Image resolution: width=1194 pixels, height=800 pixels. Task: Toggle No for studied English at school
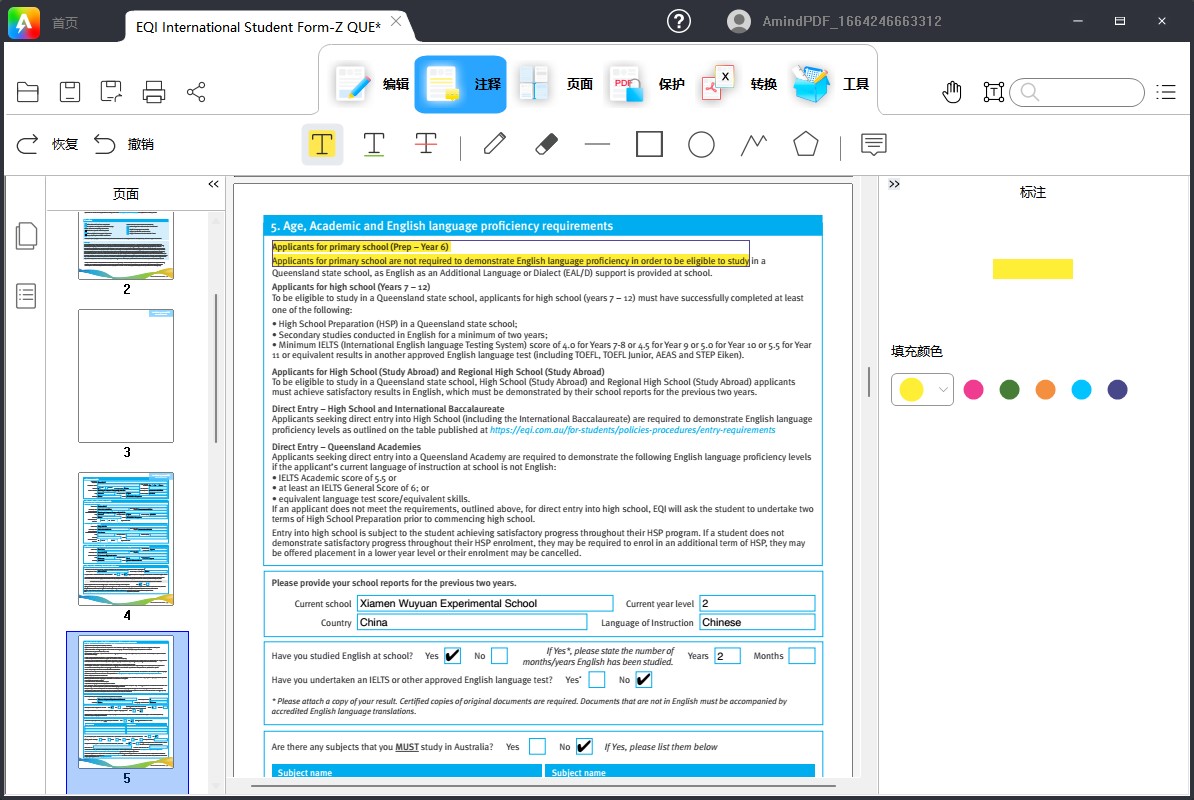(500, 655)
